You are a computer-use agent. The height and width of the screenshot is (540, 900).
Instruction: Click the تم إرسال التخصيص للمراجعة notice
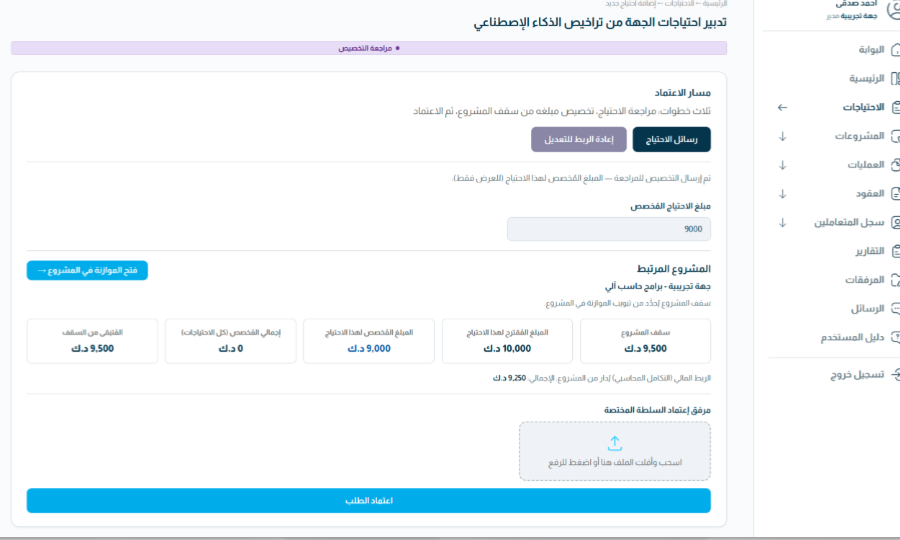tap(581, 178)
